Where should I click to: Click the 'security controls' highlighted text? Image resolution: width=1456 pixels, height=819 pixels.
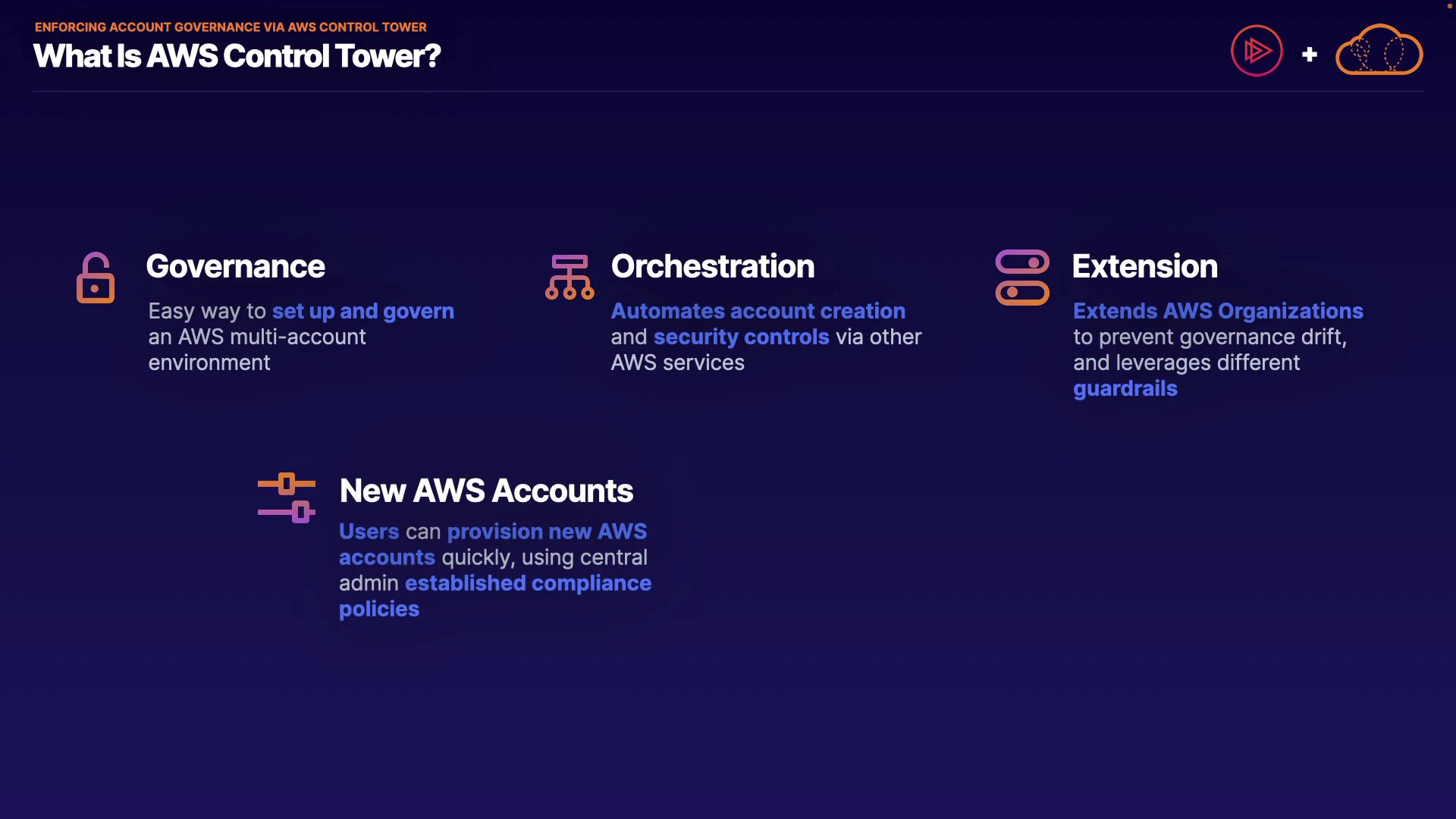click(x=741, y=337)
